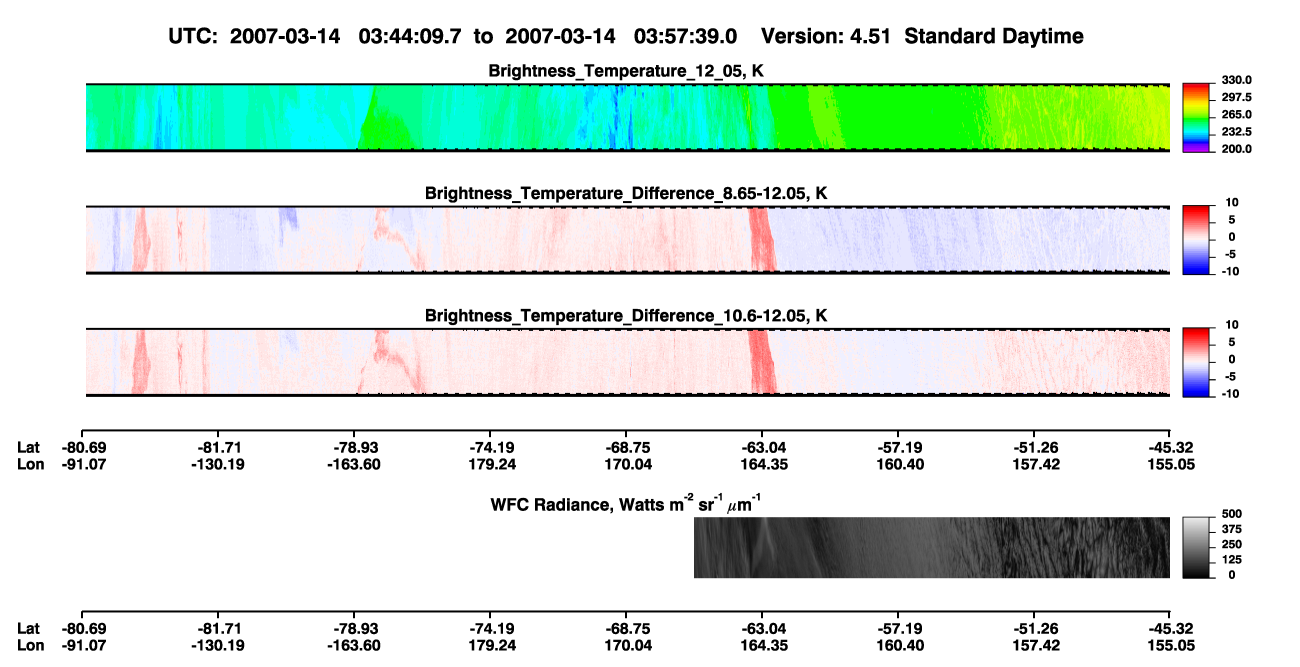Viewport: 1300px width, 667px height.
Task: Click 'Version: 4.51' in the header
Action: (x=830, y=36)
